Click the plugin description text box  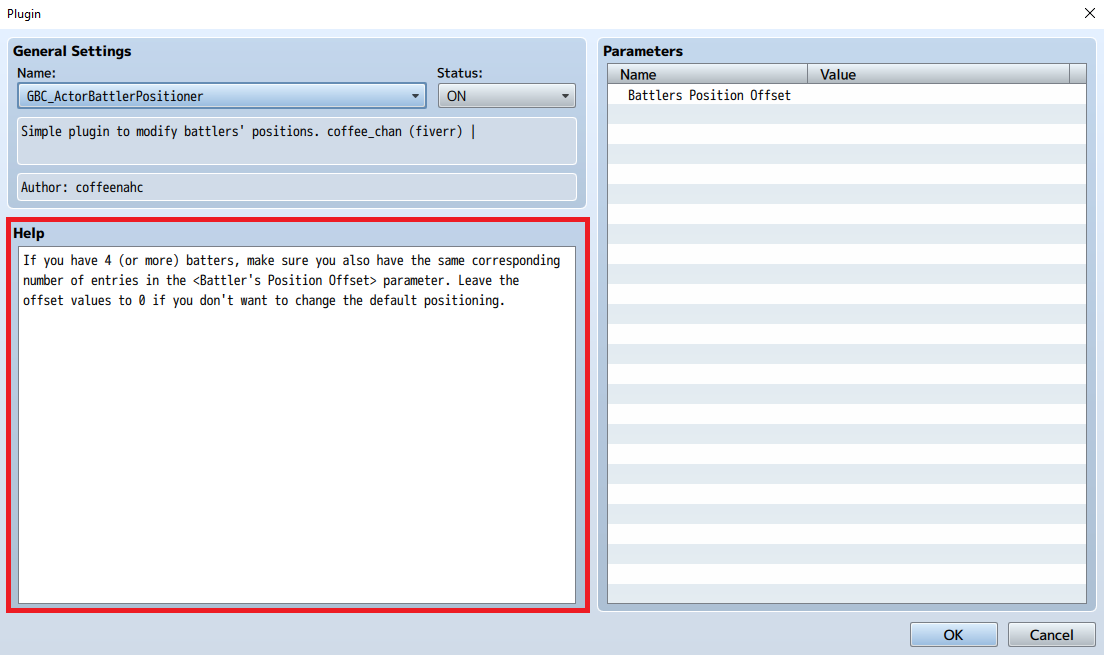[x=296, y=141]
